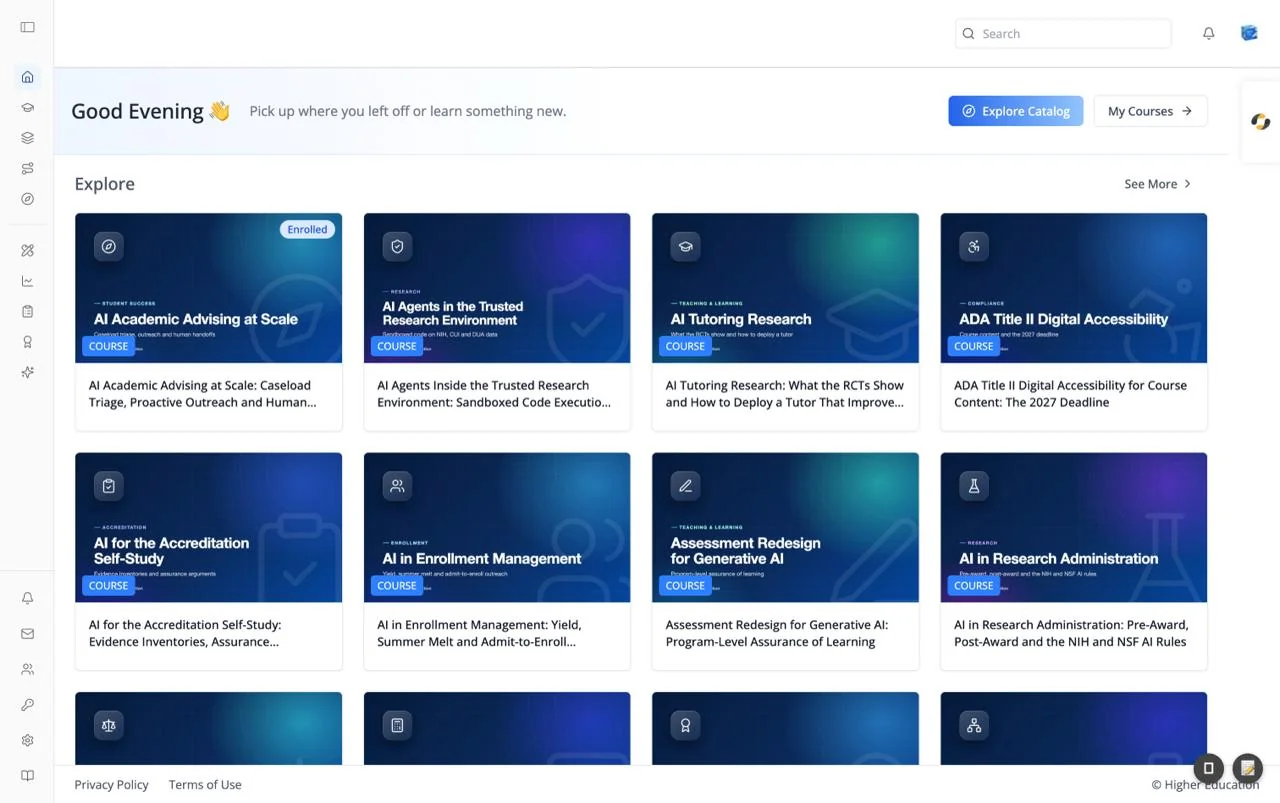This screenshot has height=803, width=1280.
Task: Click shield icon on Trusted Research Environment card
Action: [397, 246]
